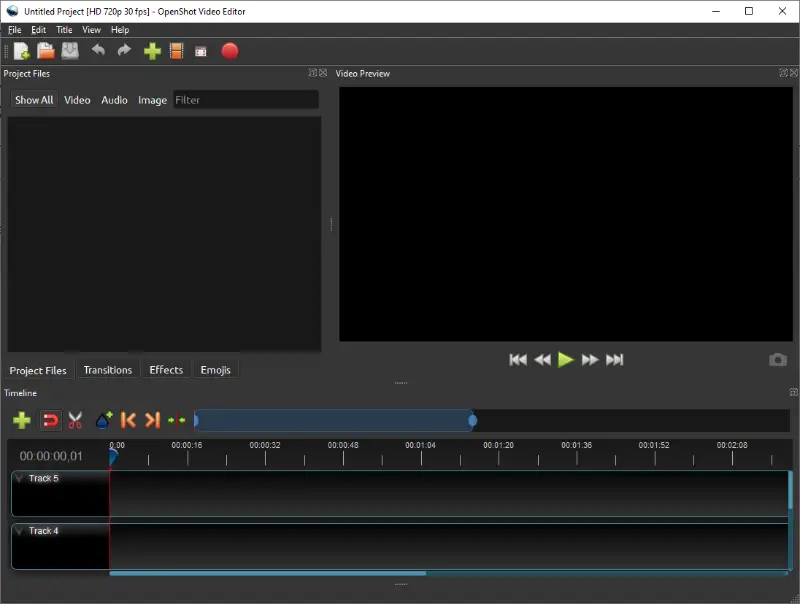The image size is (800, 604).
Task: Select the Track 5 label
Action: 44,478
